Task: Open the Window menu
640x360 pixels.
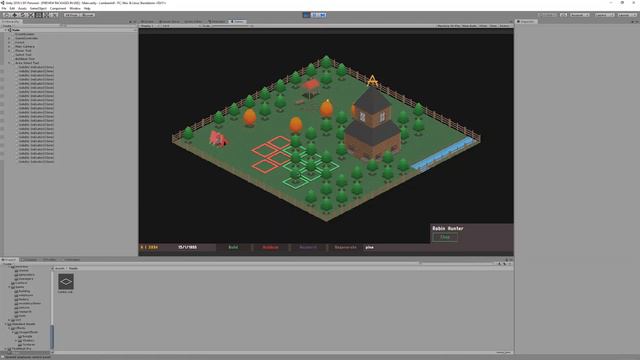Action: [x=75, y=8]
